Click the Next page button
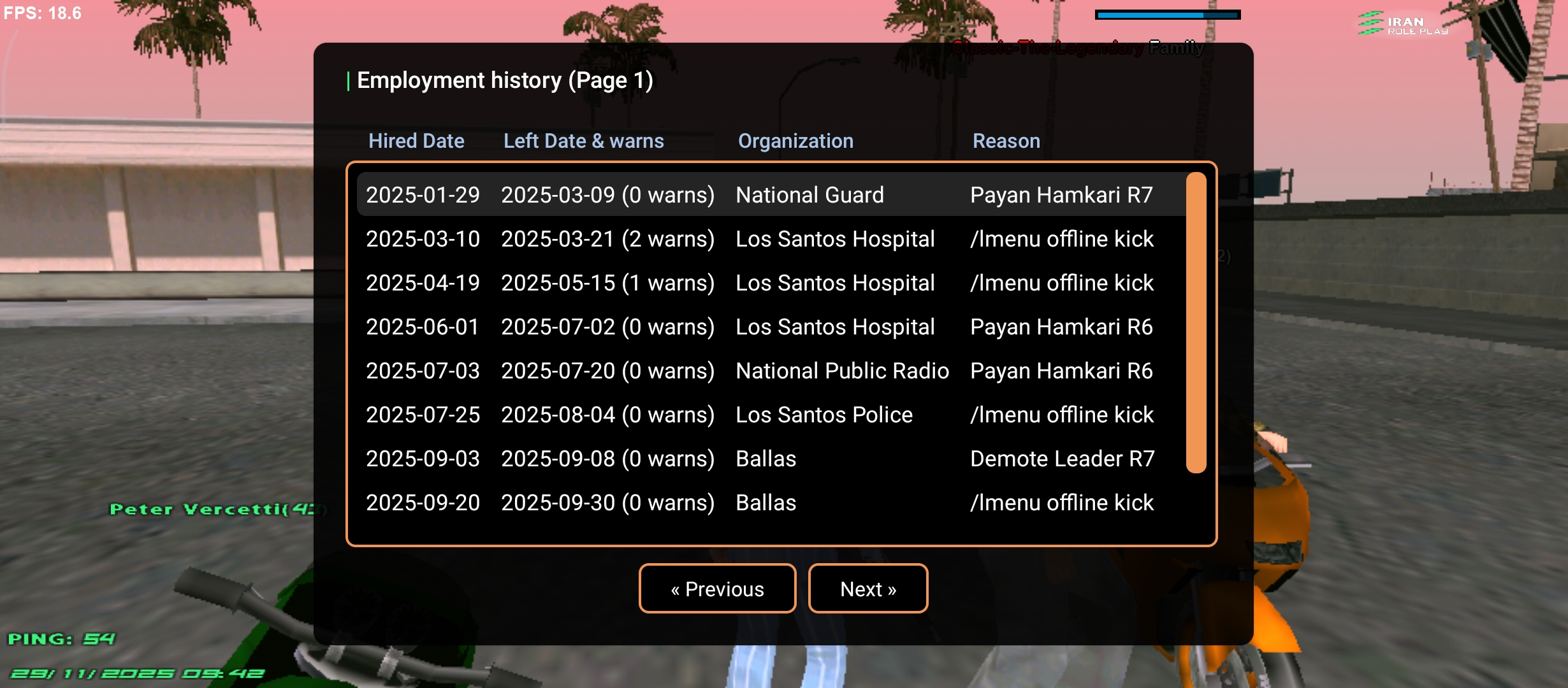This screenshot has height=688, width=1568. click(867, 589)
